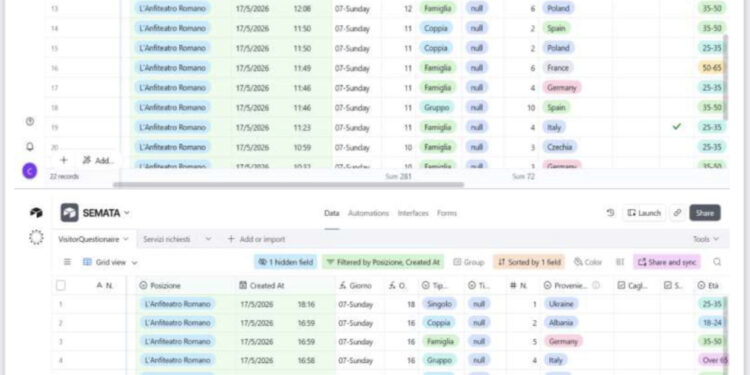The height and width of the screenshot is (375, 750).
Task: Click Posizione field header
Action: (x=186, y=286)
